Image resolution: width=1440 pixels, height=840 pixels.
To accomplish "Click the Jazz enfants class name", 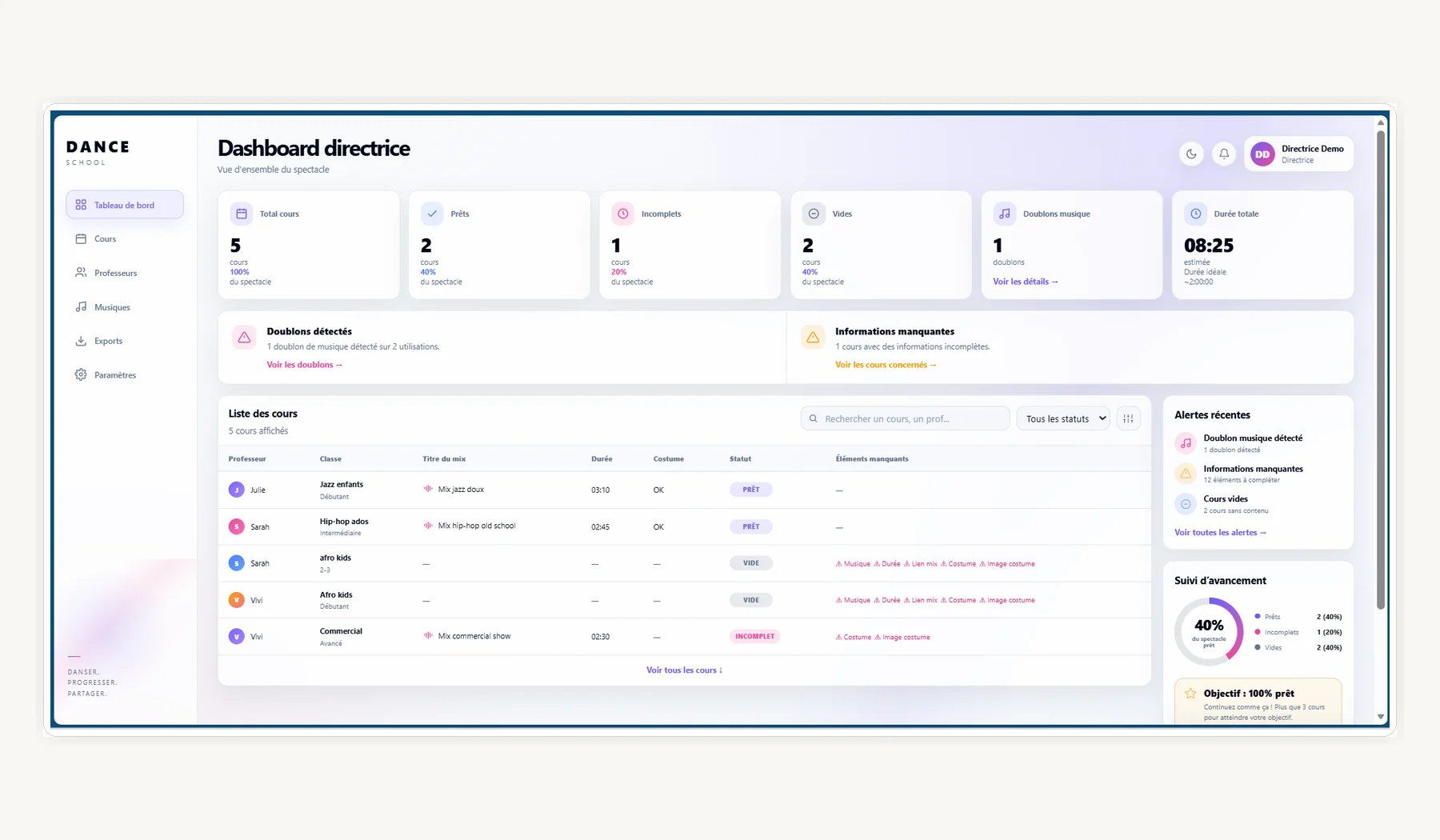I will (342, 485).
